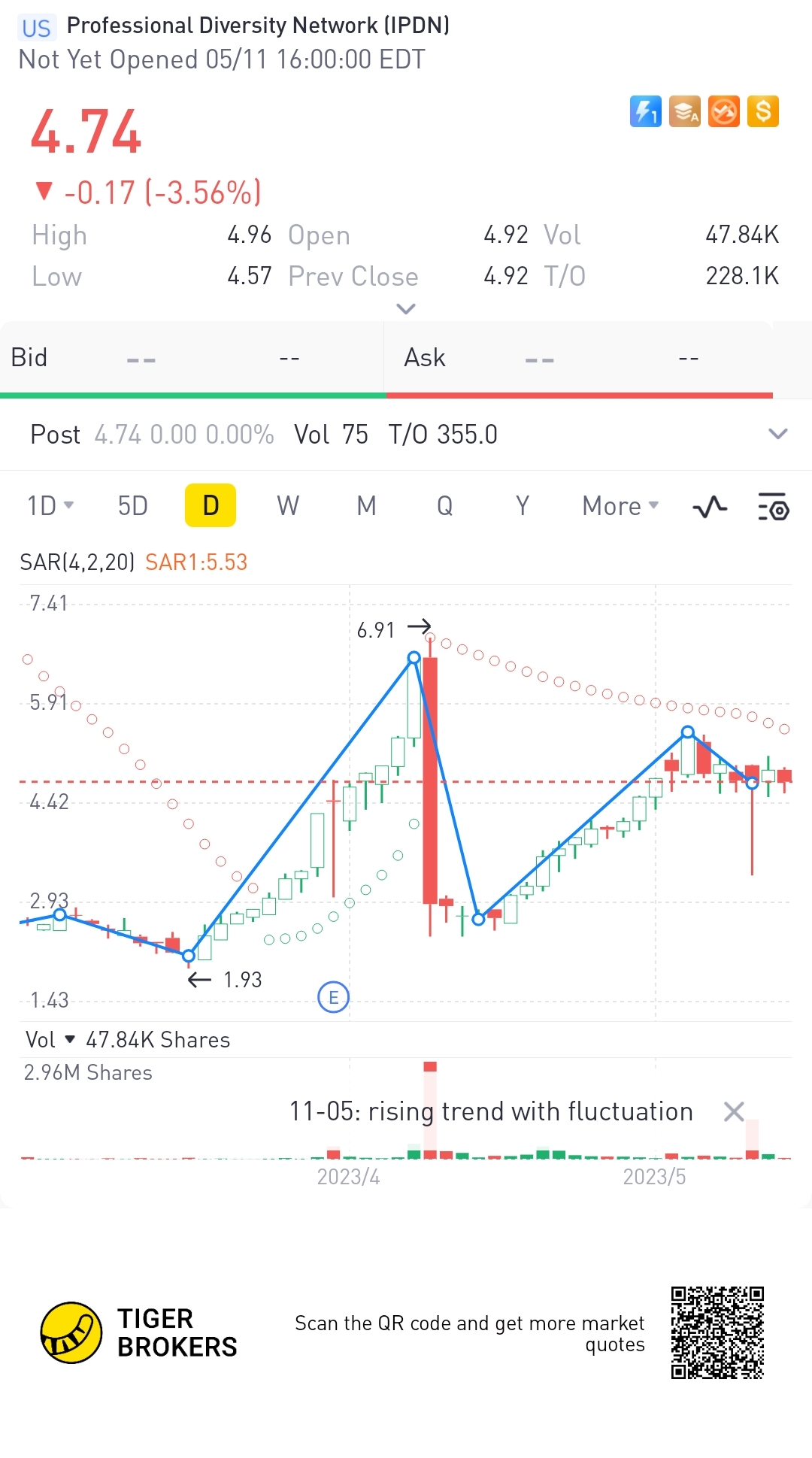
Task: Open the chart indicator waveform icon
Action: click(x=709, y=507)
